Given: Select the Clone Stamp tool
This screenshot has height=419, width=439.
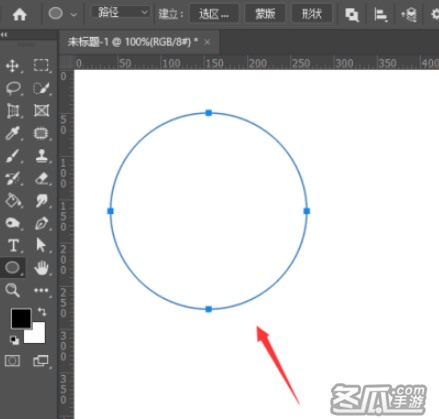Looking at the screenshot, I should (41, 156).
